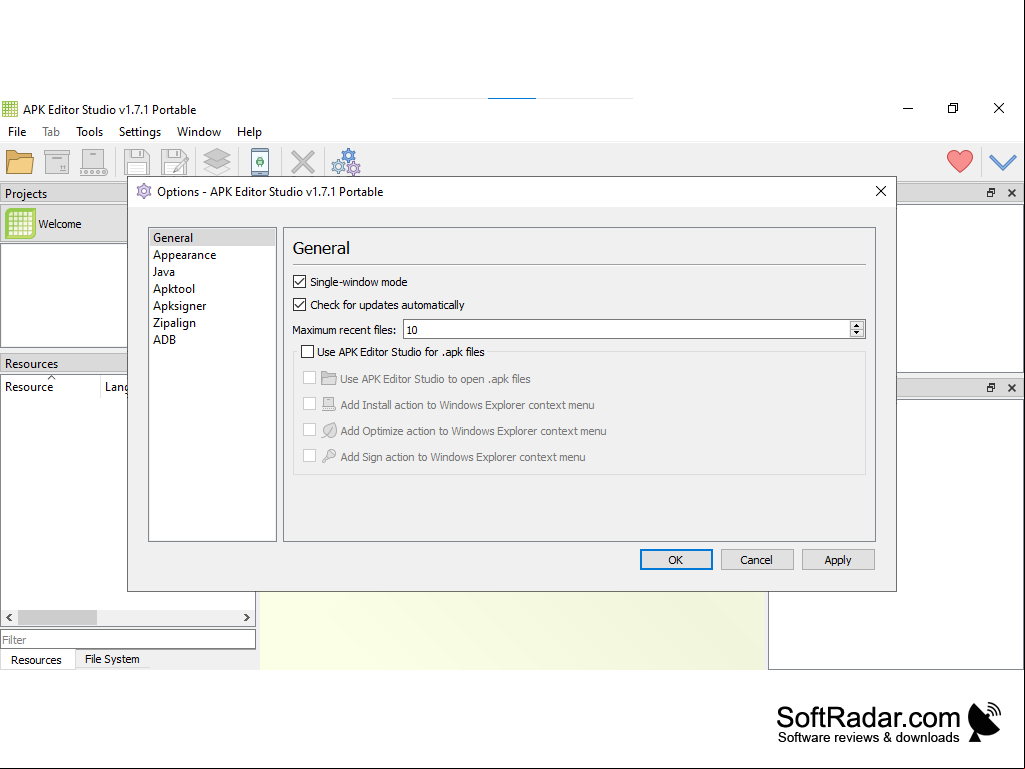This screenshot has width=1025, height=769.
Task: Click the Sign action key icon
Action: 329,456
